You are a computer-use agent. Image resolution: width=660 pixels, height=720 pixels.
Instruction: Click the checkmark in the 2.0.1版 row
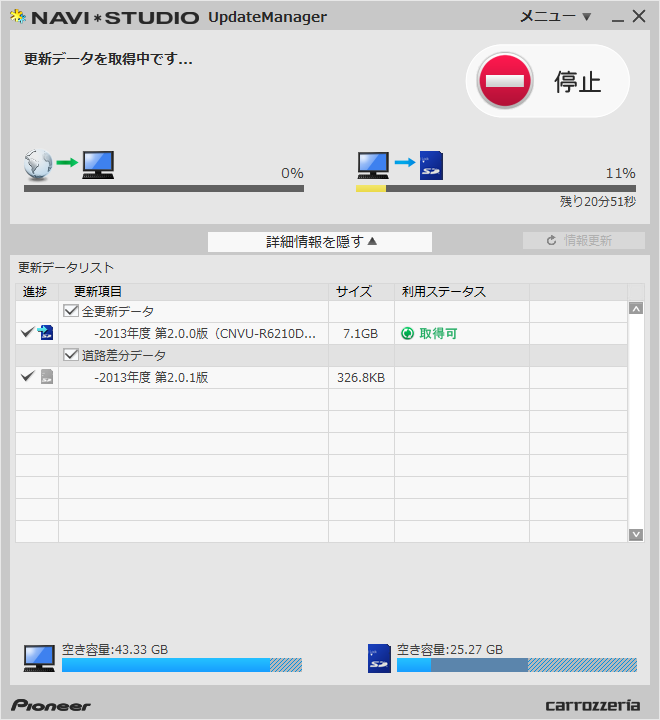pos(28,376)
